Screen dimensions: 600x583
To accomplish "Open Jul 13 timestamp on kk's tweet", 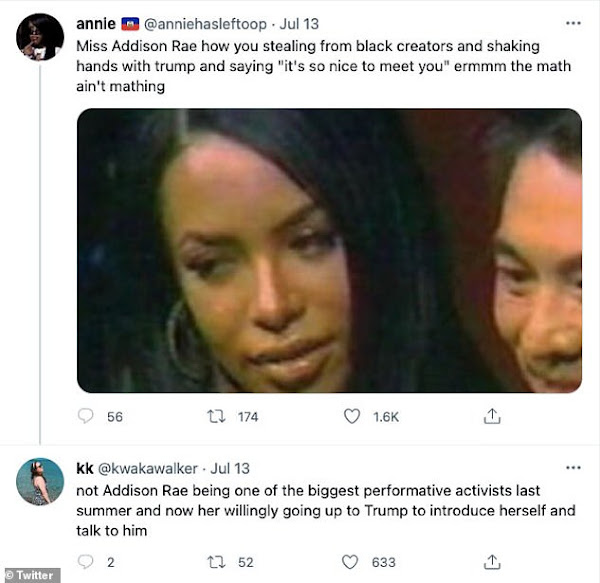I will coord(230,469).
